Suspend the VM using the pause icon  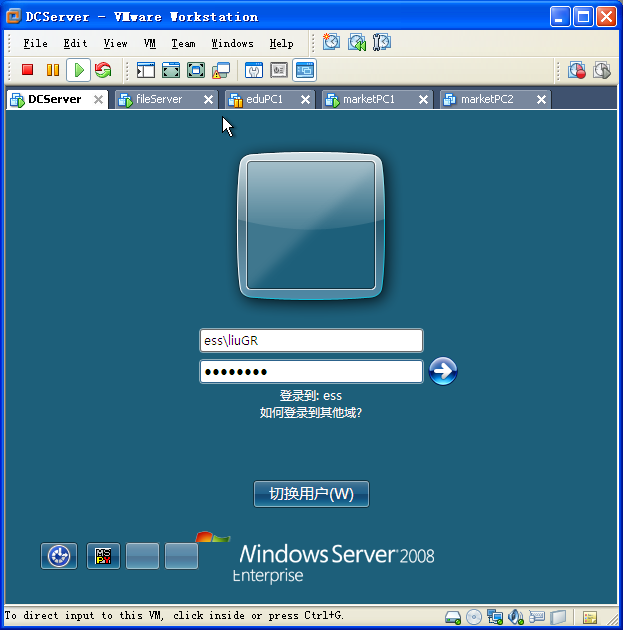53,70
